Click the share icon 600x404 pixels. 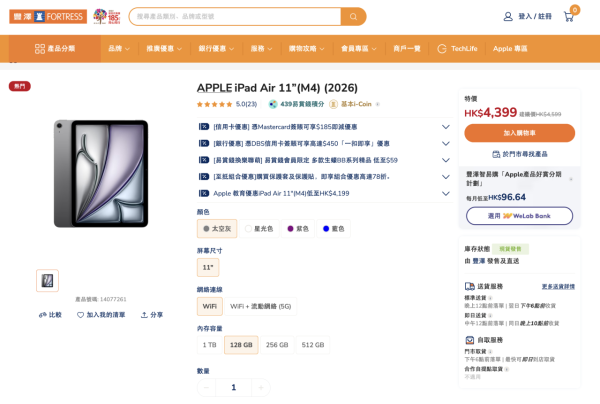pyautogui.click(x=144, y=315)
